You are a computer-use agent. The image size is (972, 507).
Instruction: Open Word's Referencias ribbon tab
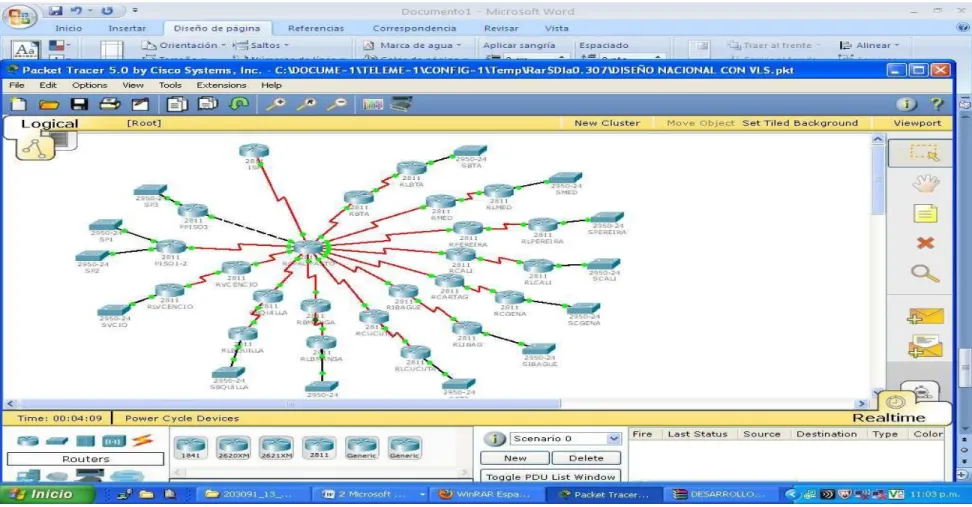point(316,28)
